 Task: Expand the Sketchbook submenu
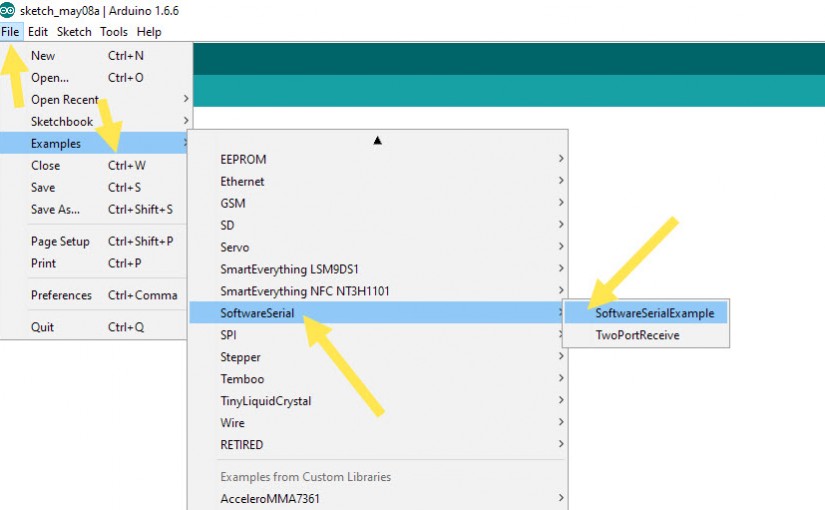[62, 122]
